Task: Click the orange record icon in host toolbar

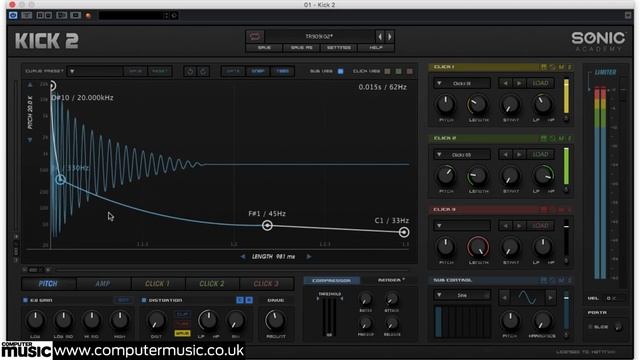Action: coord(88,16)
